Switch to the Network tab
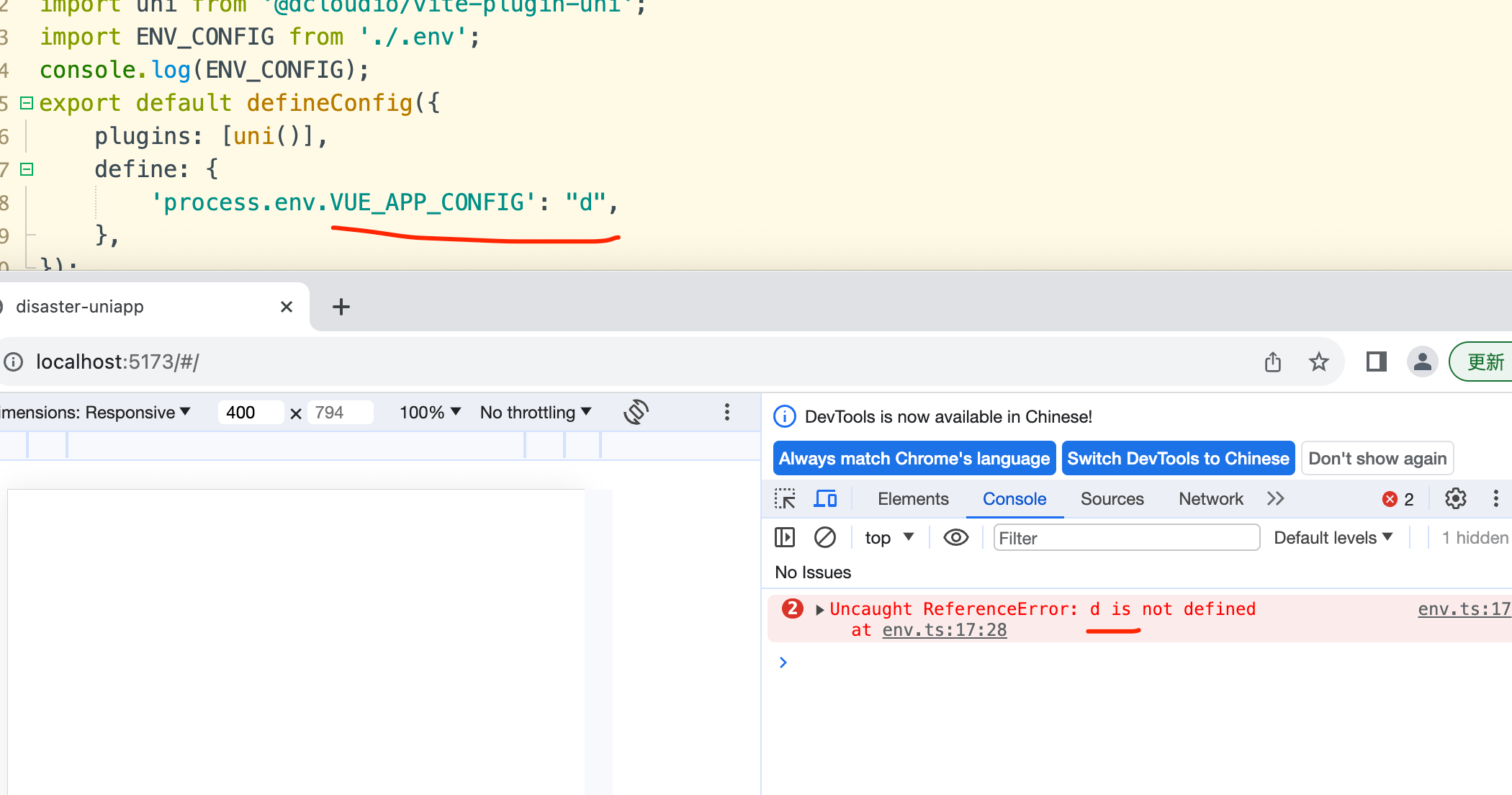This screenshot has height=795, width=1512. [1210, 498]
